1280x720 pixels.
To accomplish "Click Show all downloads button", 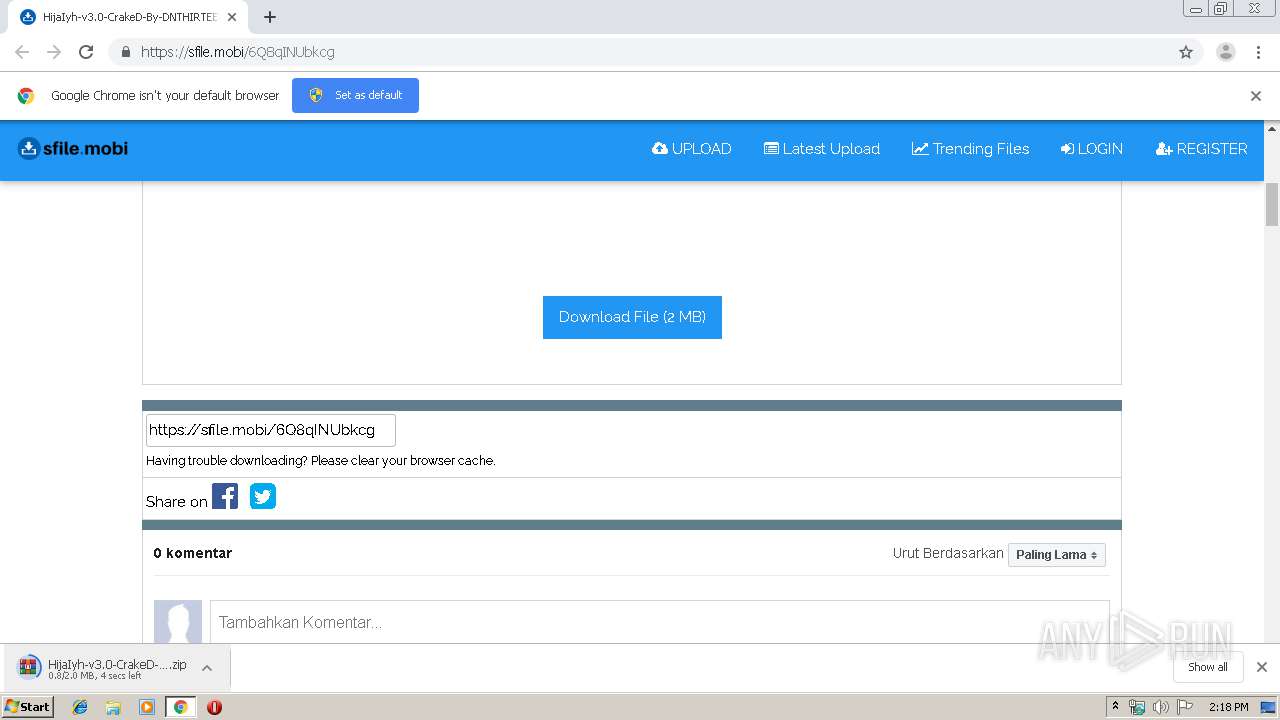I will [x=1208, y=667].
